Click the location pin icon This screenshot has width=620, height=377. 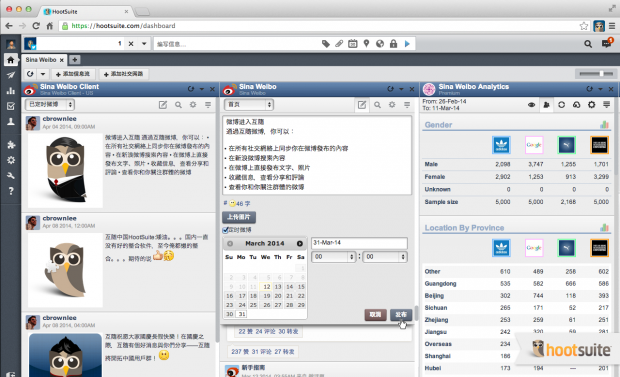tap(367, 44)
